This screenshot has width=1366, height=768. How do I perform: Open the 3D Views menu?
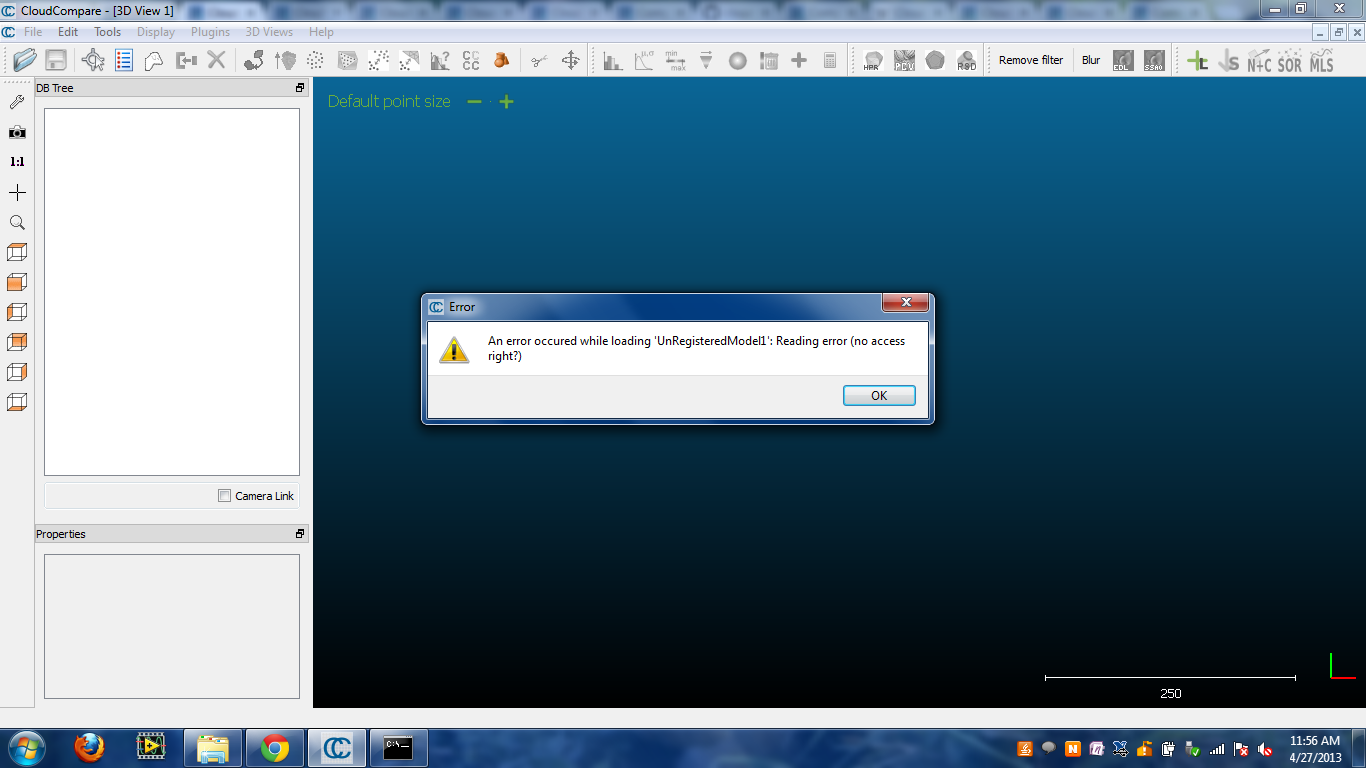tap(268, 32)
